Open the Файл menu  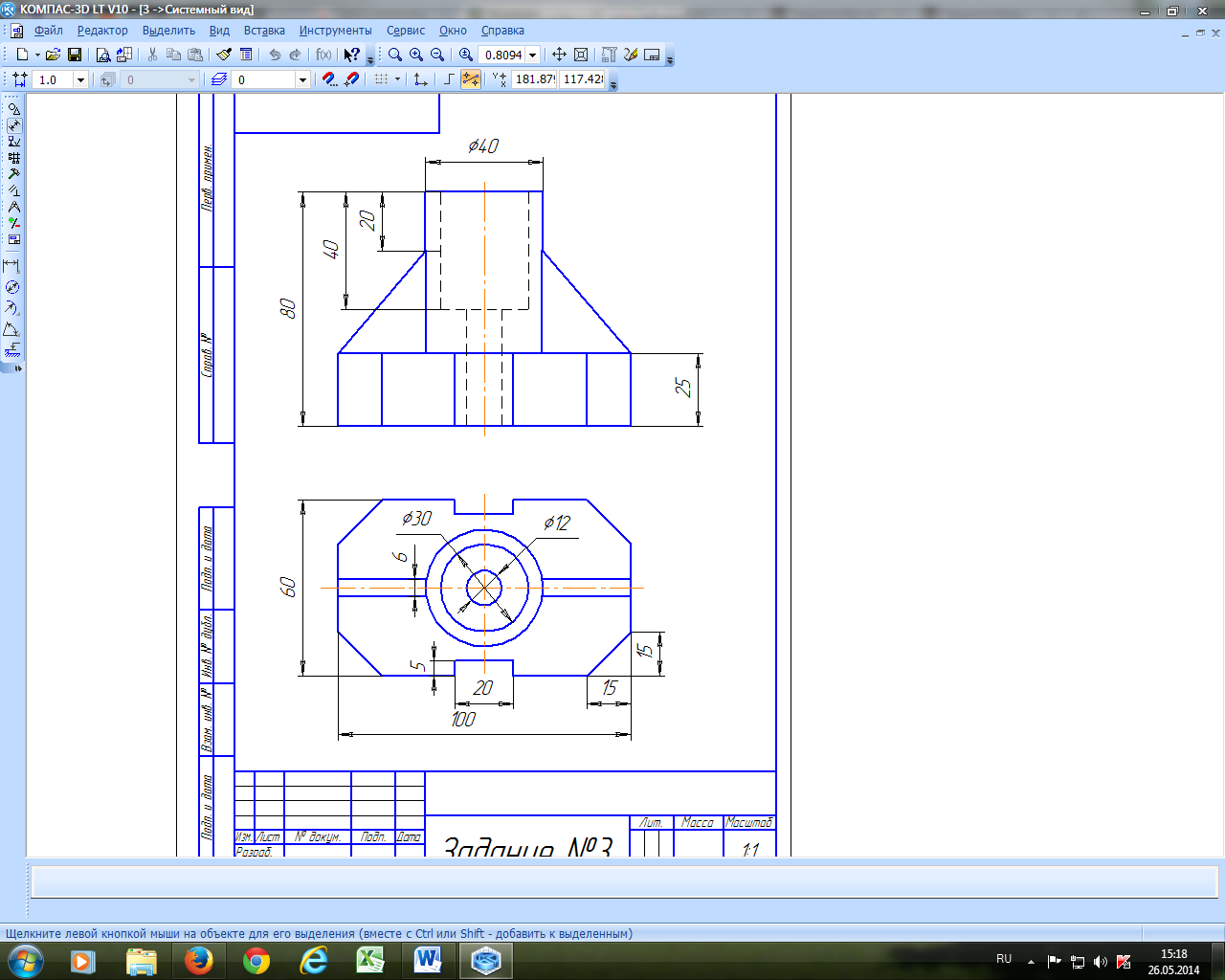tap(48, 31)
